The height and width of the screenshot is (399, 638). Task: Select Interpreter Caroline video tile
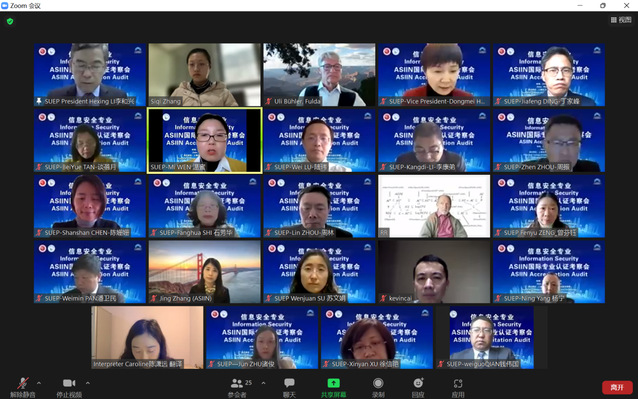147,338
